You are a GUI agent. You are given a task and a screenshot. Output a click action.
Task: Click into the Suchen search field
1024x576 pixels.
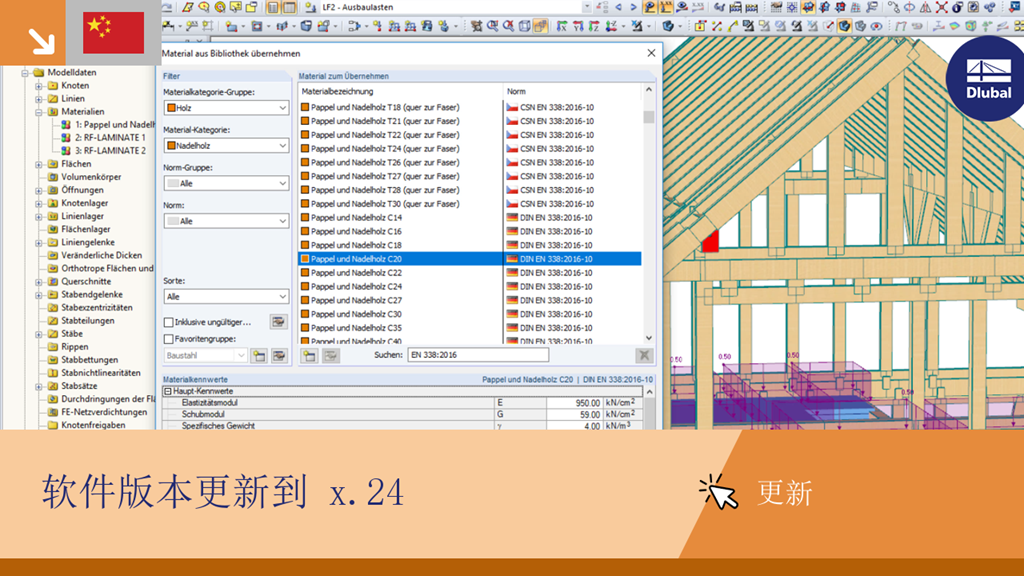pyautogui.click(x=478, y=355)
